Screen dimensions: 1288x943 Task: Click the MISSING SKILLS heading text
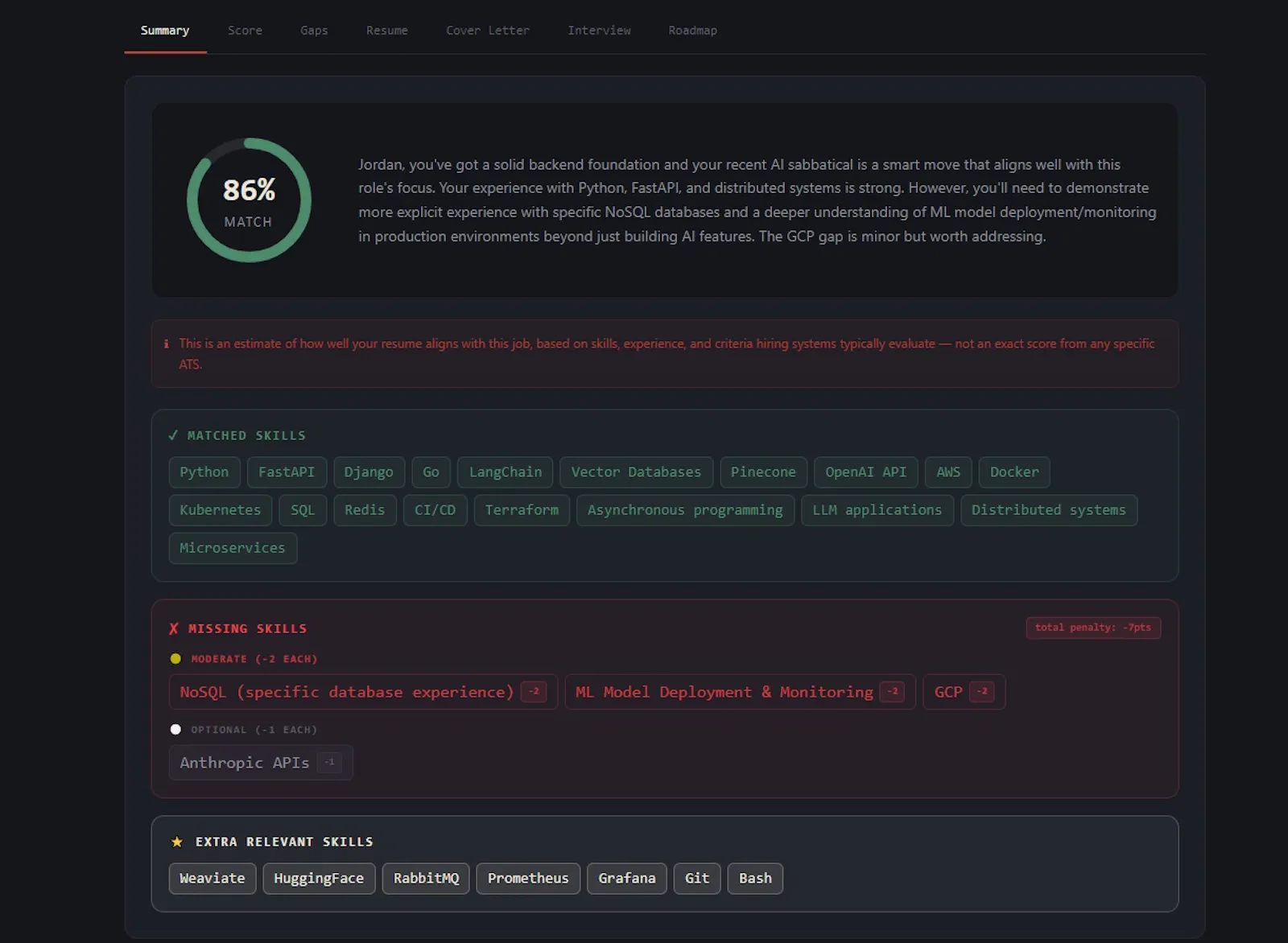click(x=247, y=628)
